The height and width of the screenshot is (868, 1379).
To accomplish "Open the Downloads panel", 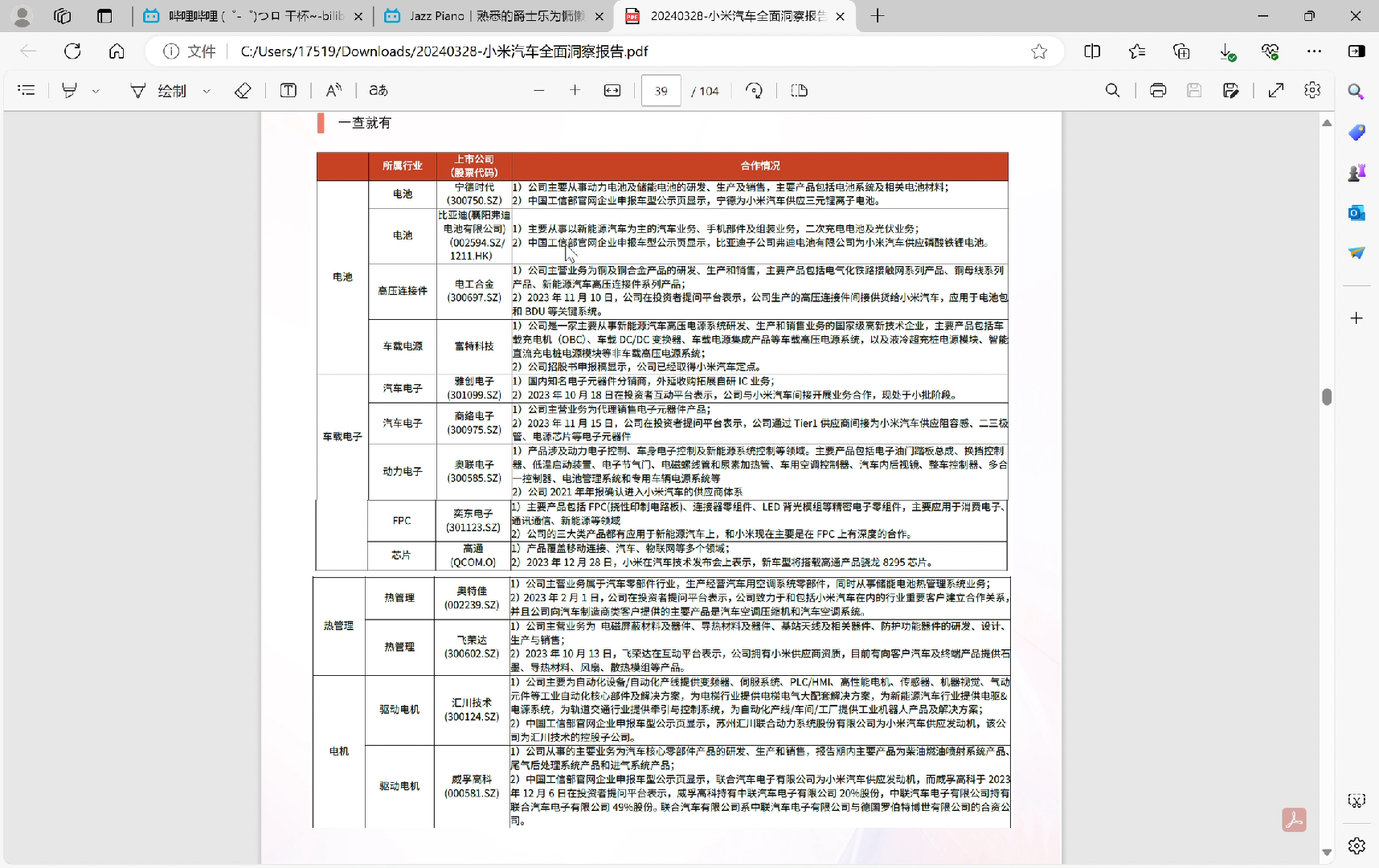I will tap(1226, 51).
